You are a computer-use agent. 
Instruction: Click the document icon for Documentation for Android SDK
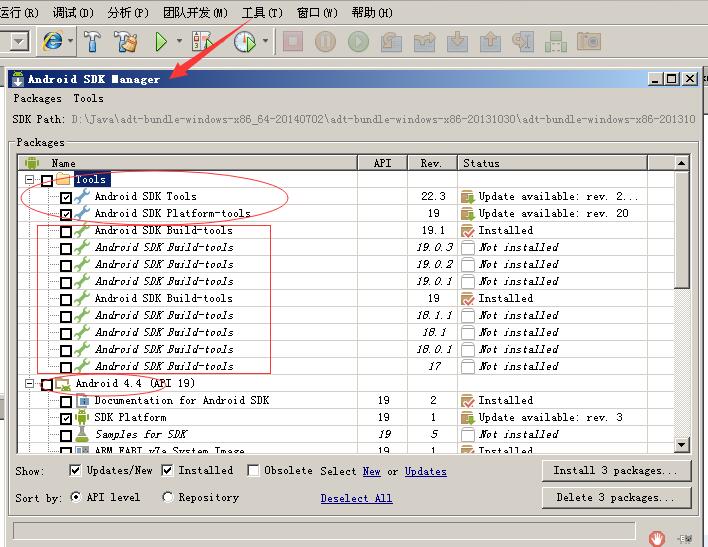[82, 401]
